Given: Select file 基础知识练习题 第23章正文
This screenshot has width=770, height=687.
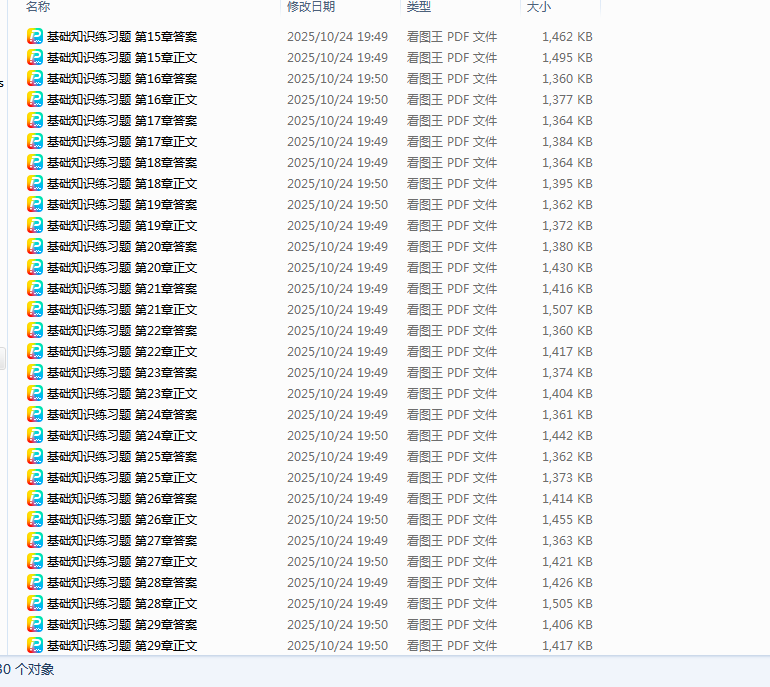Looking at the screenshot, I should coord(122,393).
